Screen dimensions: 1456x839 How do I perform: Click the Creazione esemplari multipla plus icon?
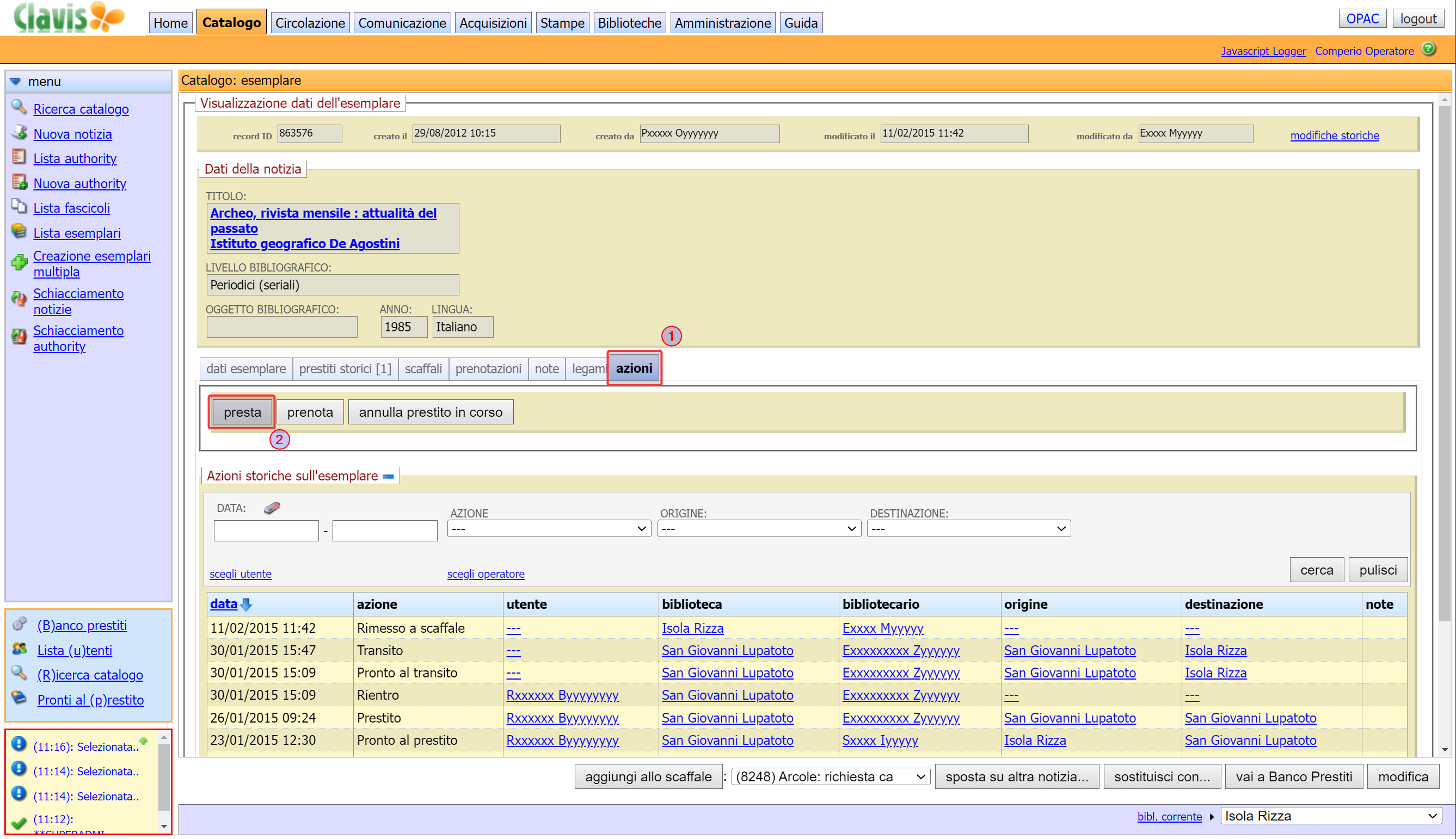(x=19, y=263)
